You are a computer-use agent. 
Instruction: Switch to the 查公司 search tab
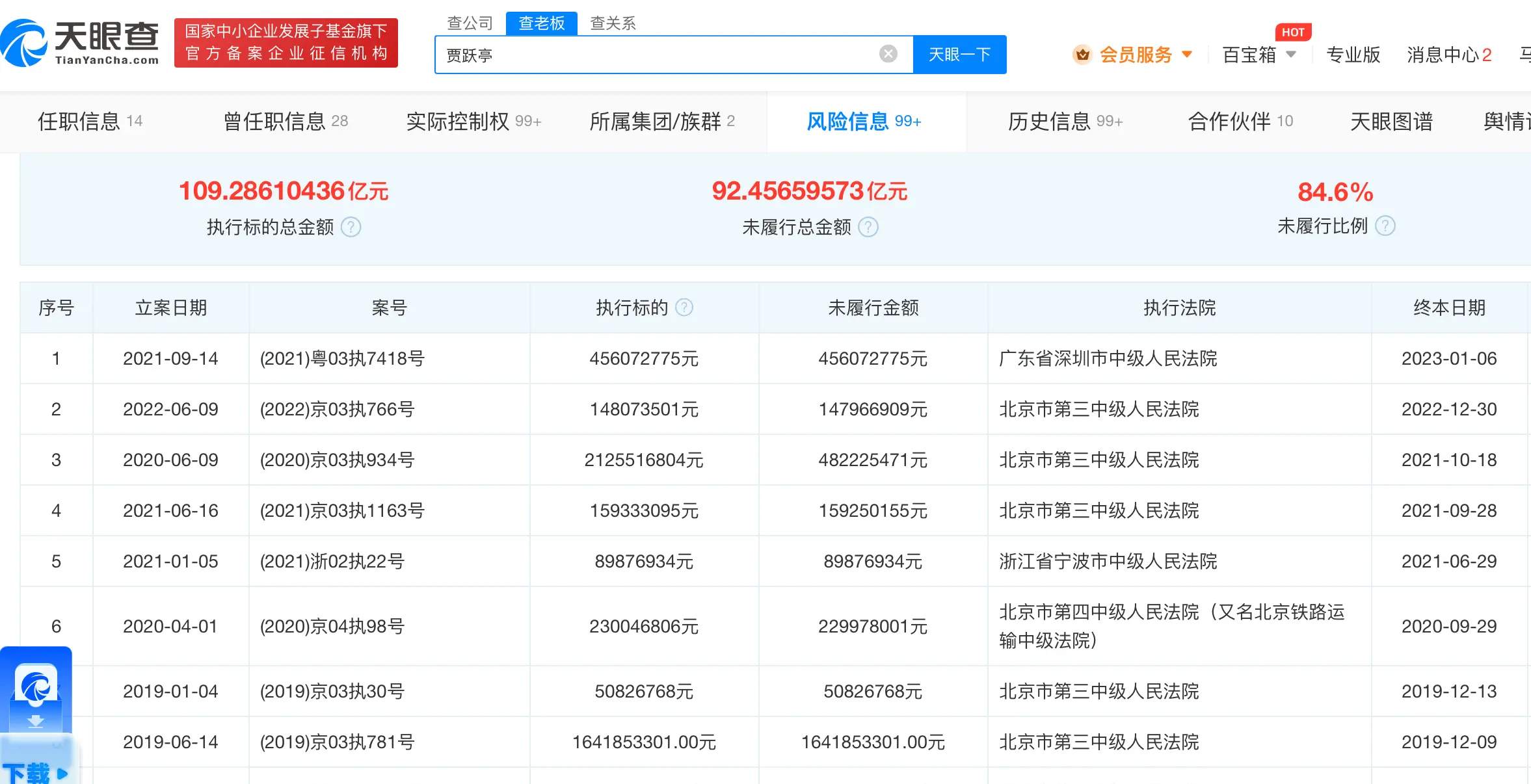pos(470,23)
